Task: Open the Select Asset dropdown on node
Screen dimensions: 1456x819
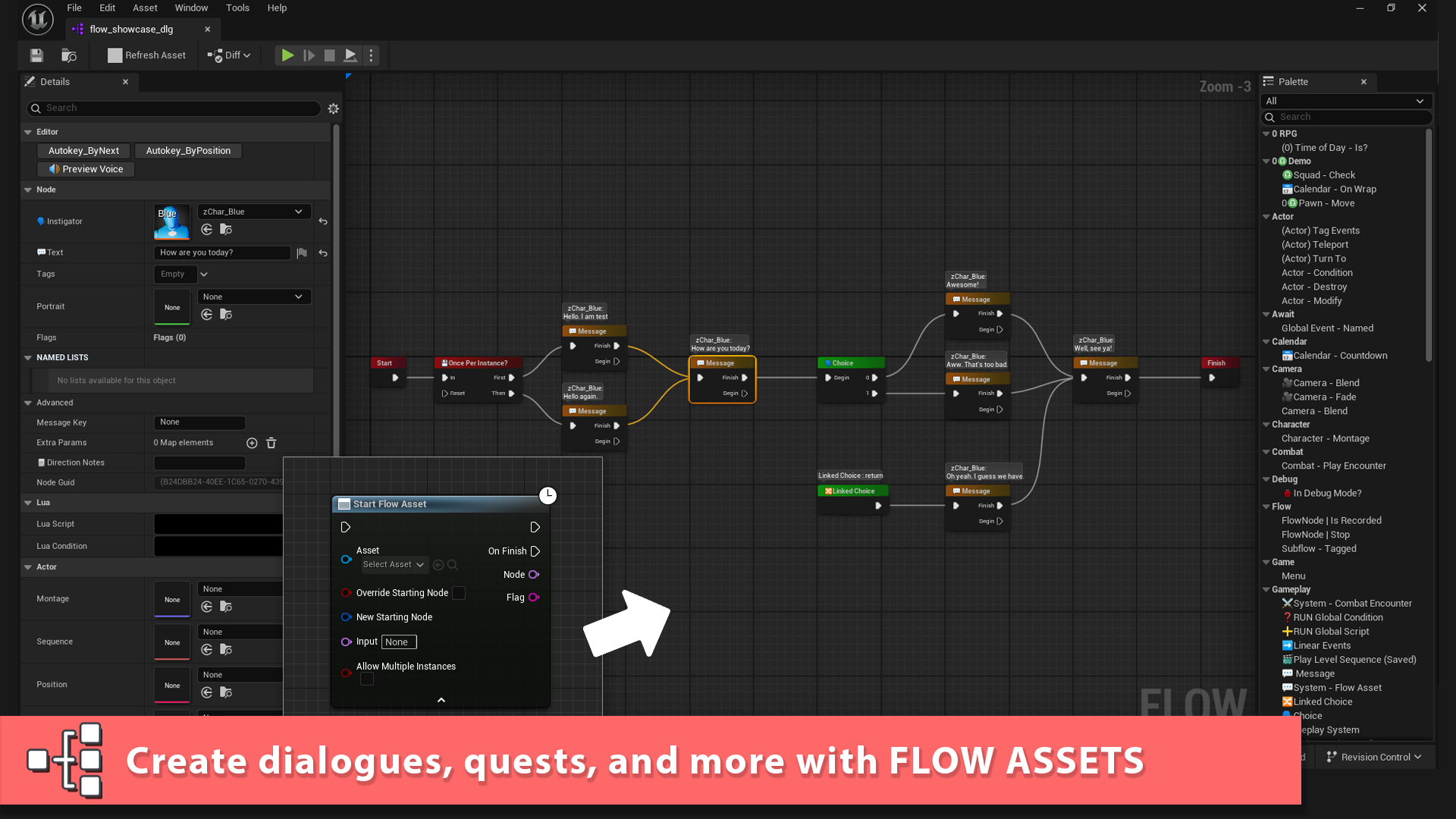Action: click(394, 565)
